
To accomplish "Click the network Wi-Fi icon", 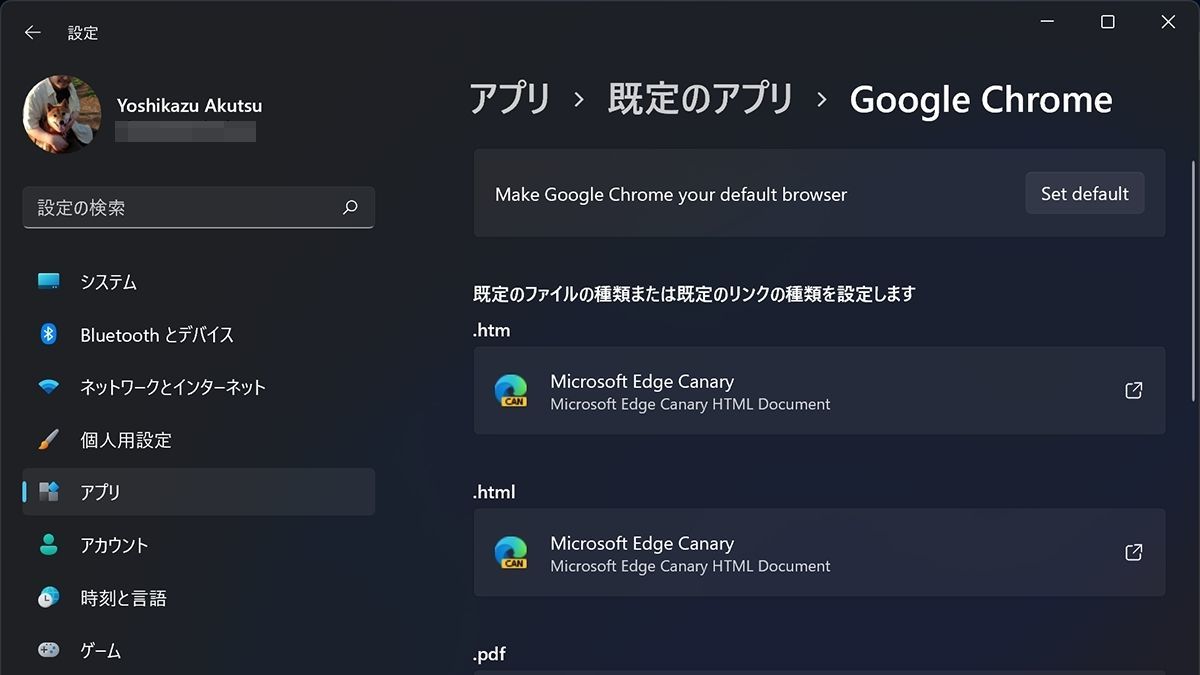I will tap(48, 387).
